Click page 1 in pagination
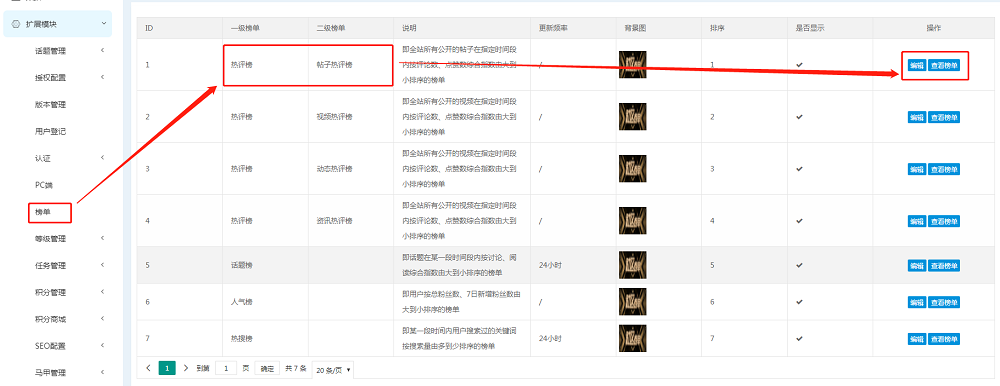Image resolution: width=1000 pixels, height=386 pixels. [167, 368]
